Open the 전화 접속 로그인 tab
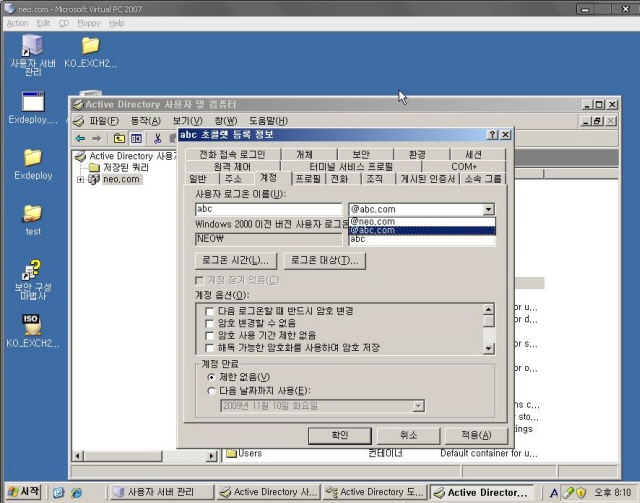This screenshot has width=640, height=503. click(232, 154)
